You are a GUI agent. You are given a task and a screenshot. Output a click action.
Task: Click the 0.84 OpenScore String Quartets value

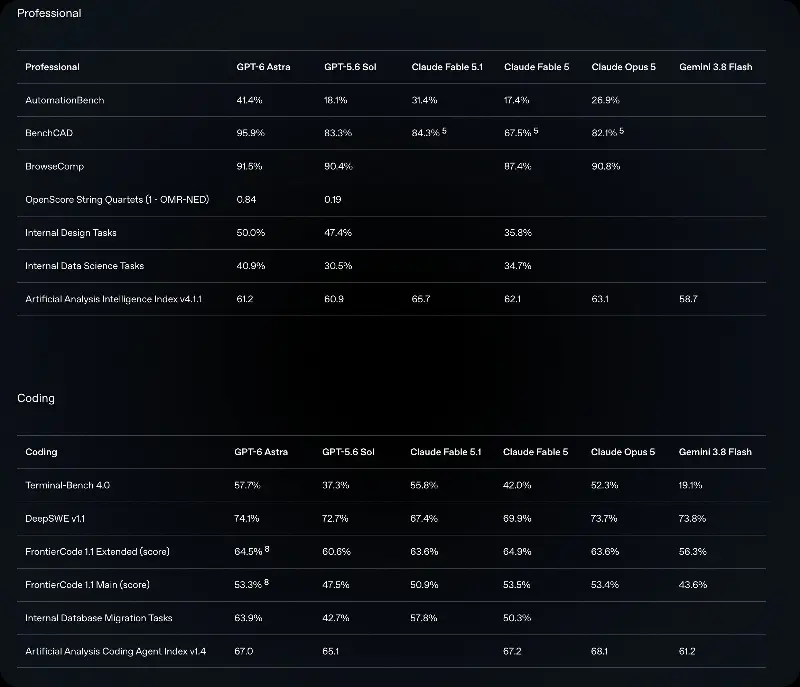pyautogui.click(x=246, y=199)
